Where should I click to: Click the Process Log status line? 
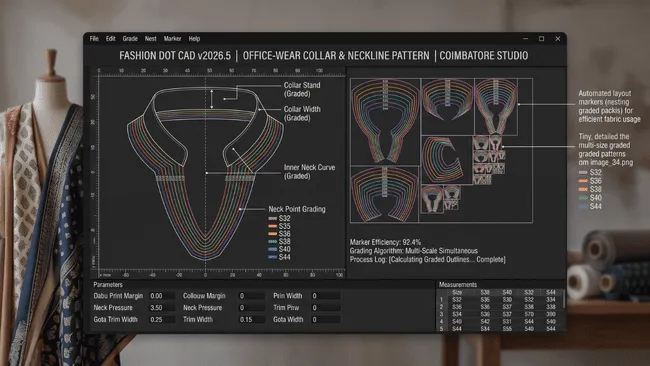click(x=427, y=259)
